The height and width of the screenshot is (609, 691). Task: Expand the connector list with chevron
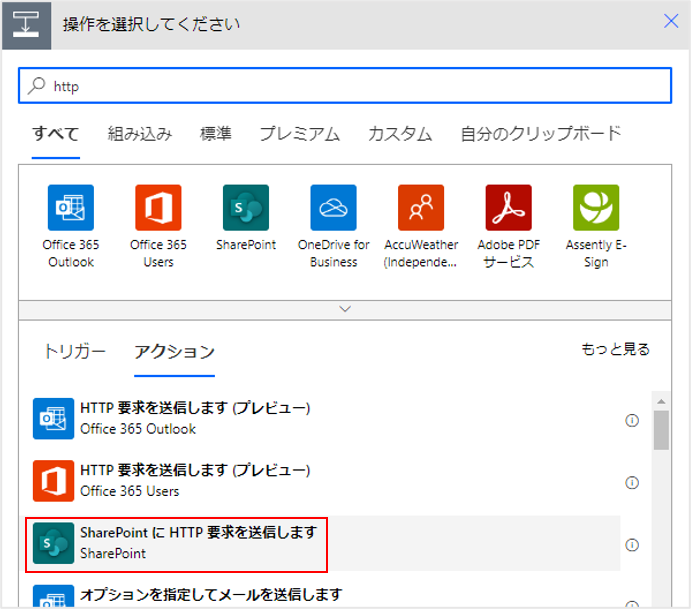[346, 309]
